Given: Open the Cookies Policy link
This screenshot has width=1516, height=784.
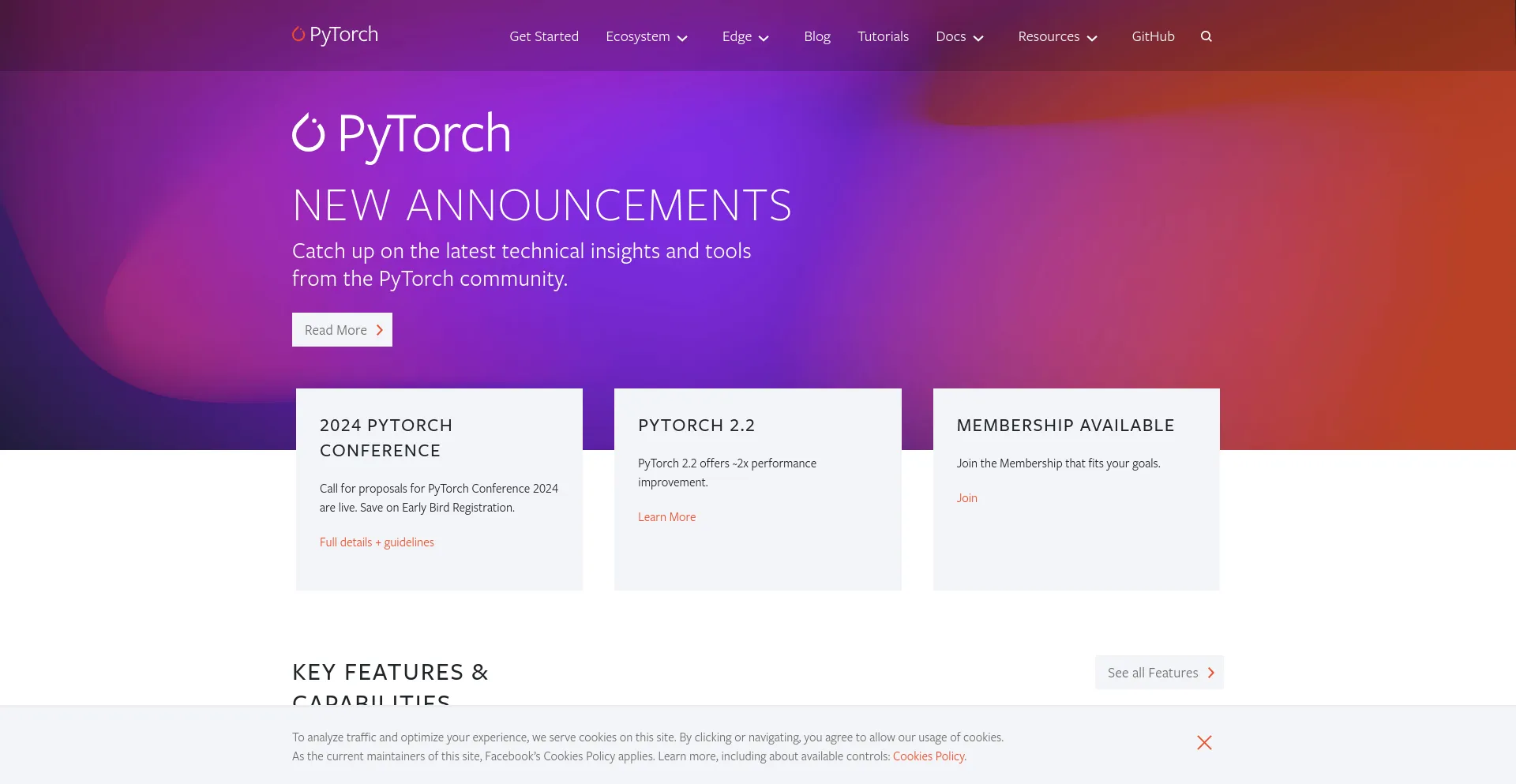Looking at the screenshot, I should click(929, 756).
